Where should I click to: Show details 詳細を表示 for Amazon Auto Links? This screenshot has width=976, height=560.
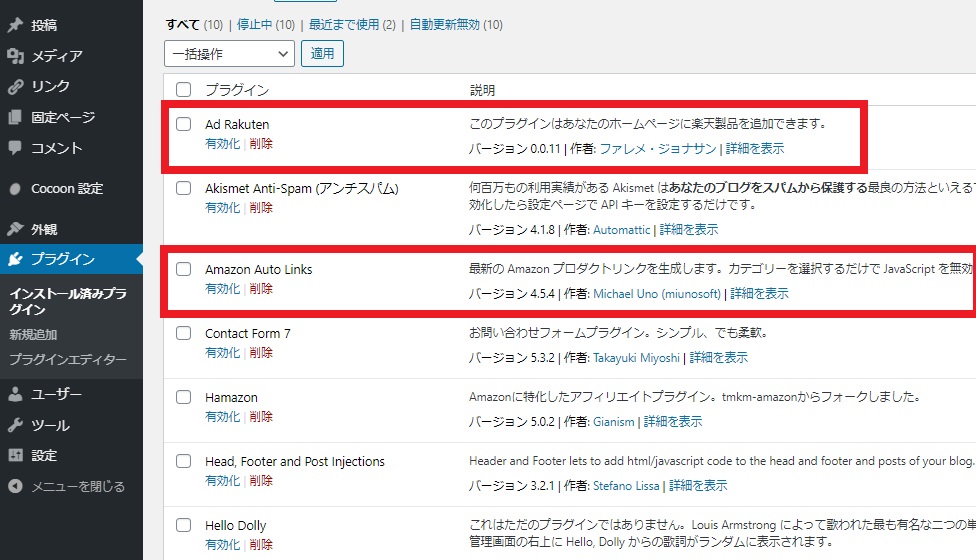[x=759, y=294]
